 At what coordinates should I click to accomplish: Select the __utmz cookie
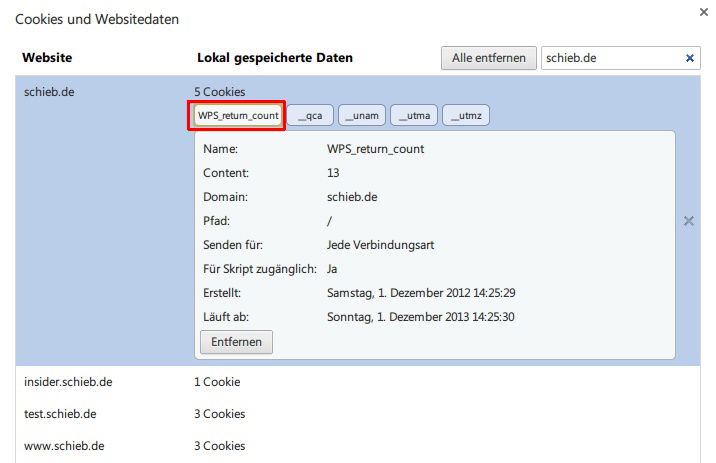pyautogui.click(x=466, y=116)
